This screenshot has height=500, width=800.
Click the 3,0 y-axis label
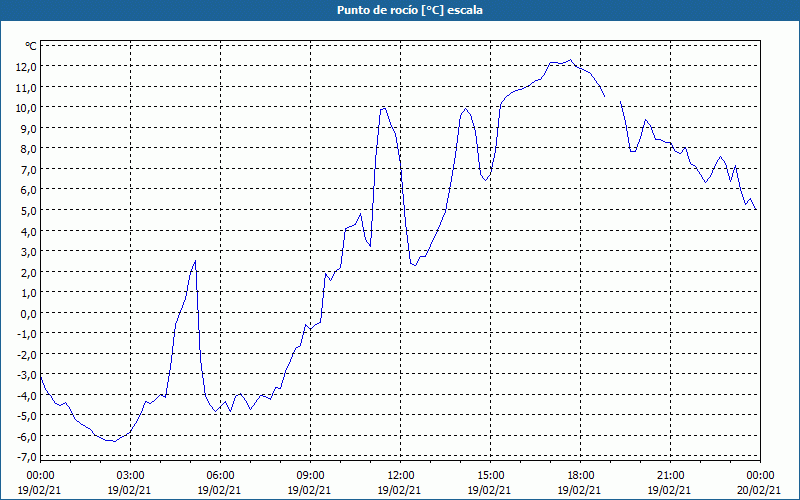(x=29, y=252)
